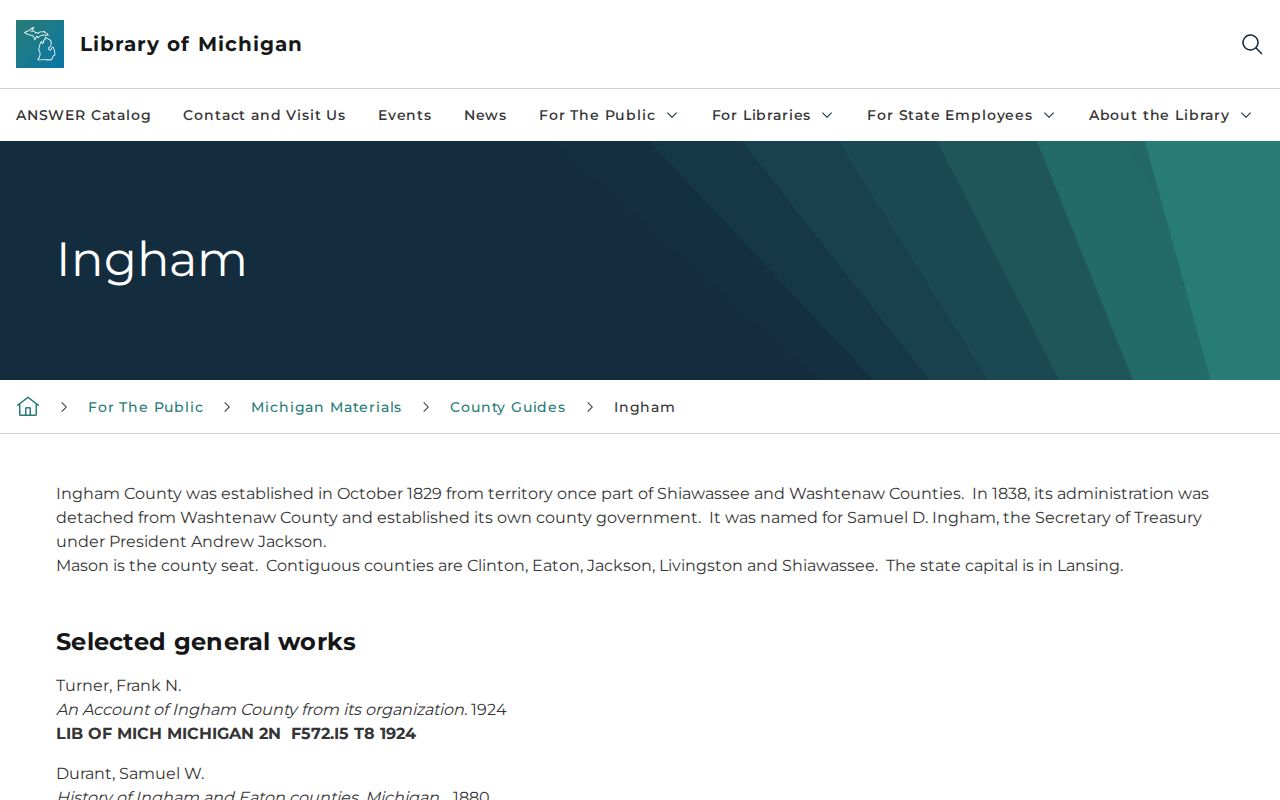Follow the County Guides breadcrumb link
Image resolution: width=1280 pixels, height=800 pixels.
tap(508, 407)
